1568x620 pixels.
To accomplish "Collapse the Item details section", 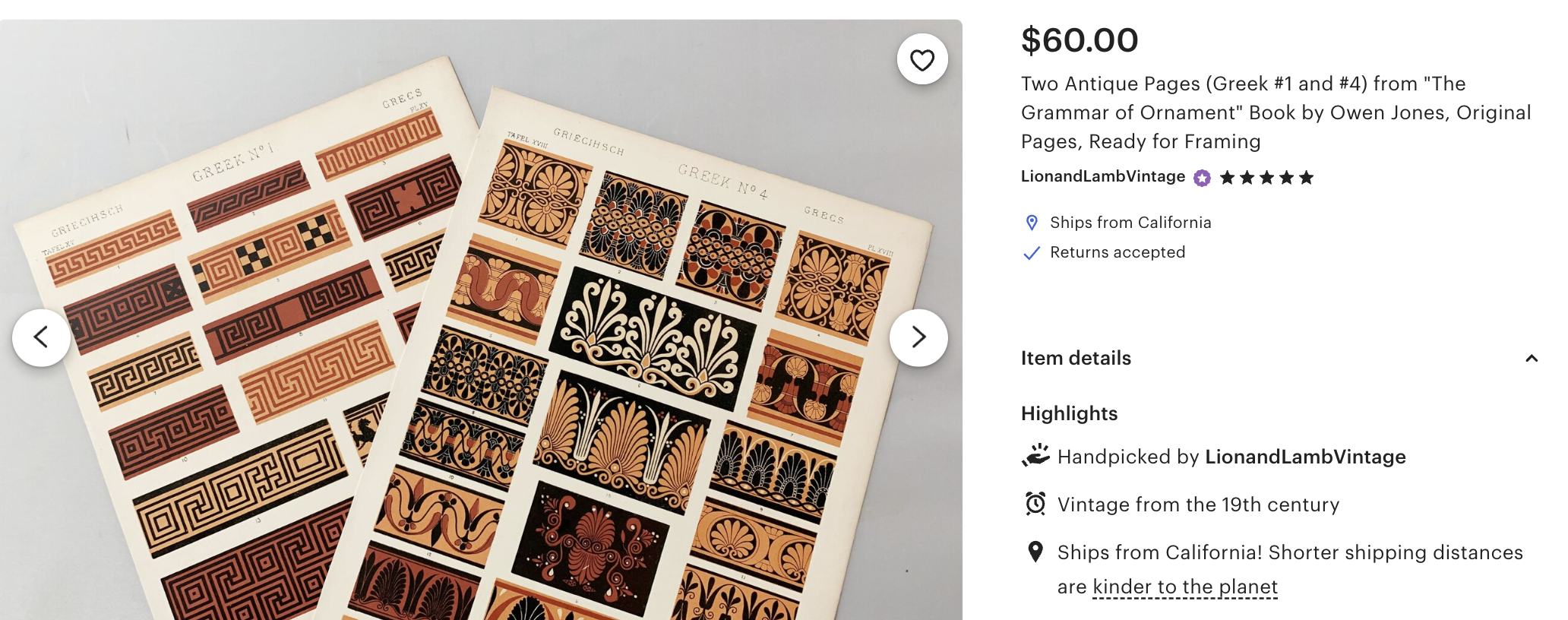I will (x=1532, y=359).
